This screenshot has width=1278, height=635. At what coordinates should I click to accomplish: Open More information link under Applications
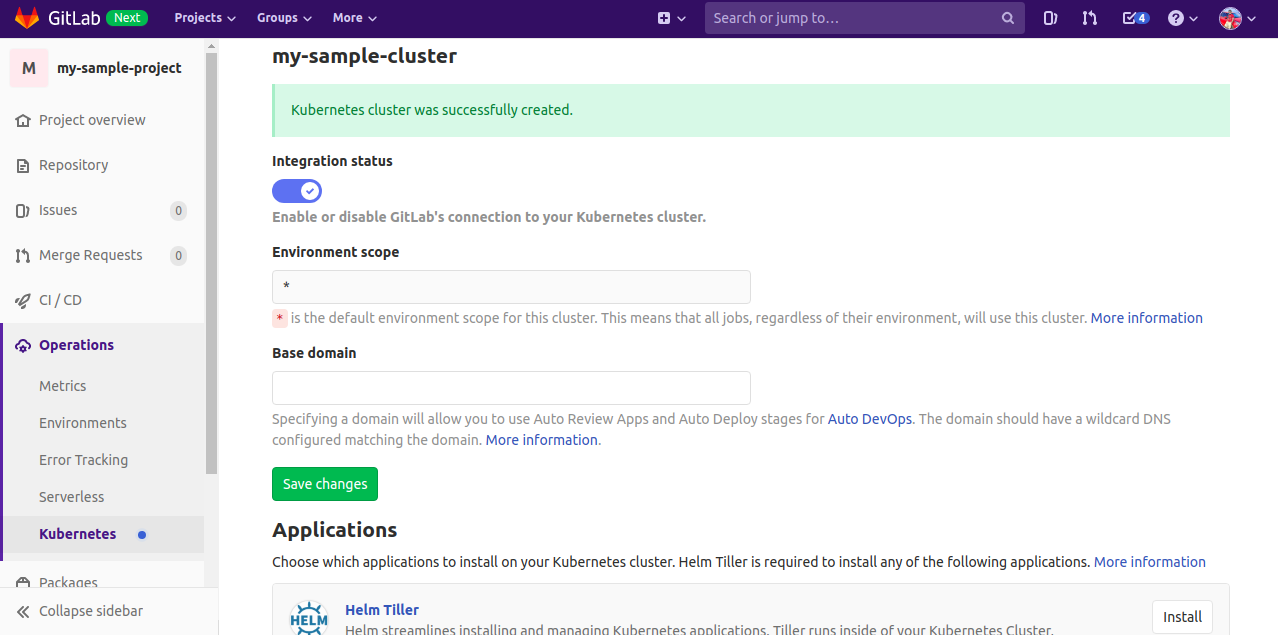click(x=1150, y=562)
